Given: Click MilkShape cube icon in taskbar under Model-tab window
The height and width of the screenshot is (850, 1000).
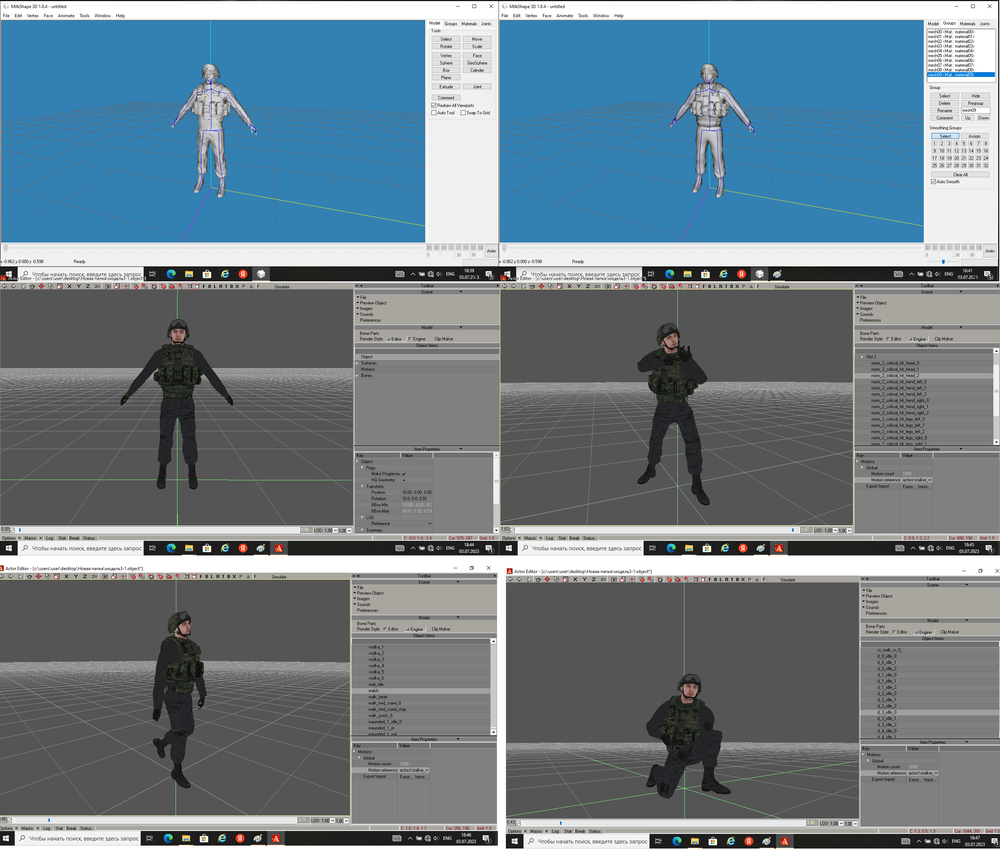Looking at the screenshot, I should pyautogui.click(x=261, y=274).
